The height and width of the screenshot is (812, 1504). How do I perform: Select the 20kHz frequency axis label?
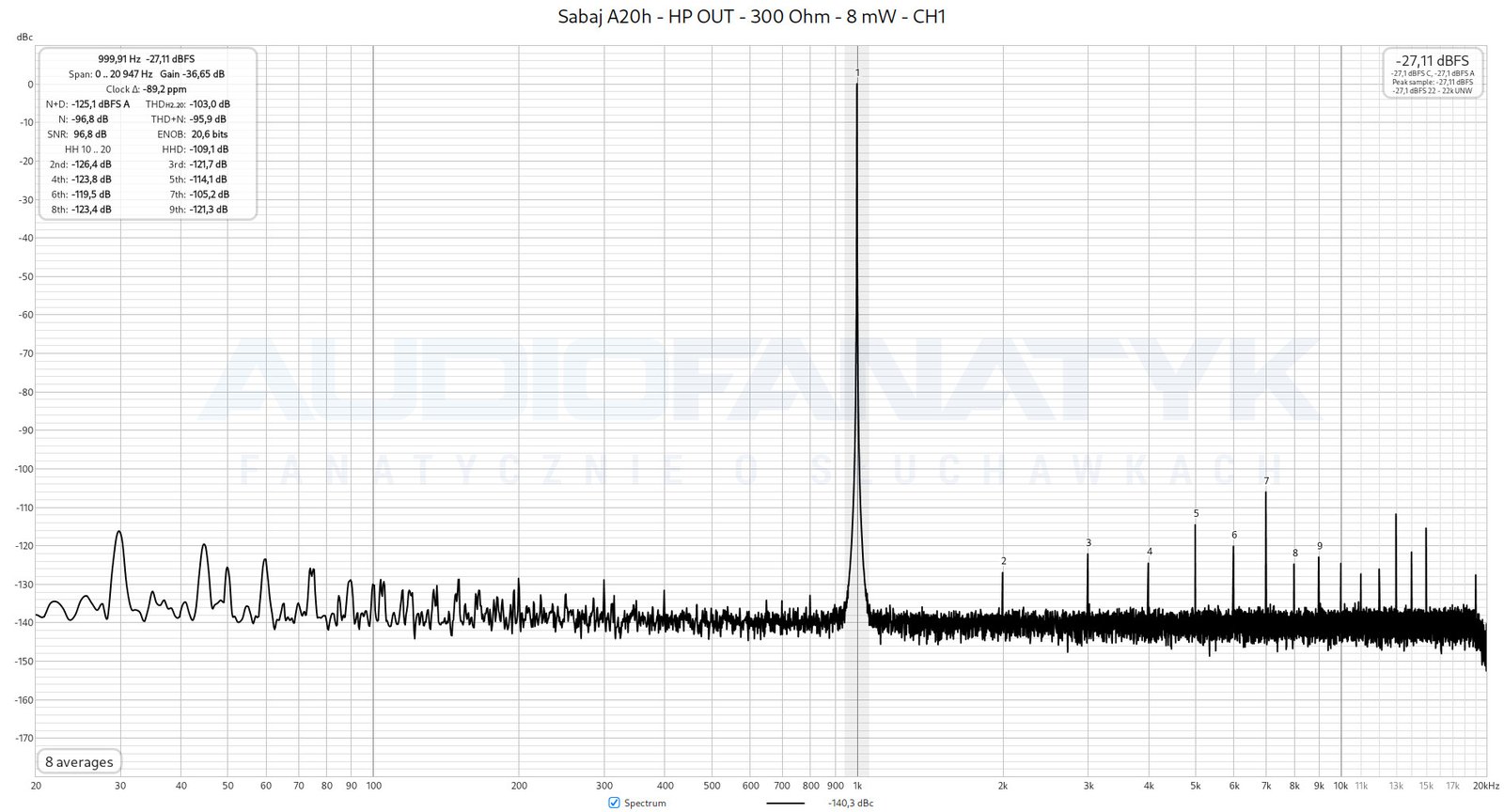coord(1486,786)
